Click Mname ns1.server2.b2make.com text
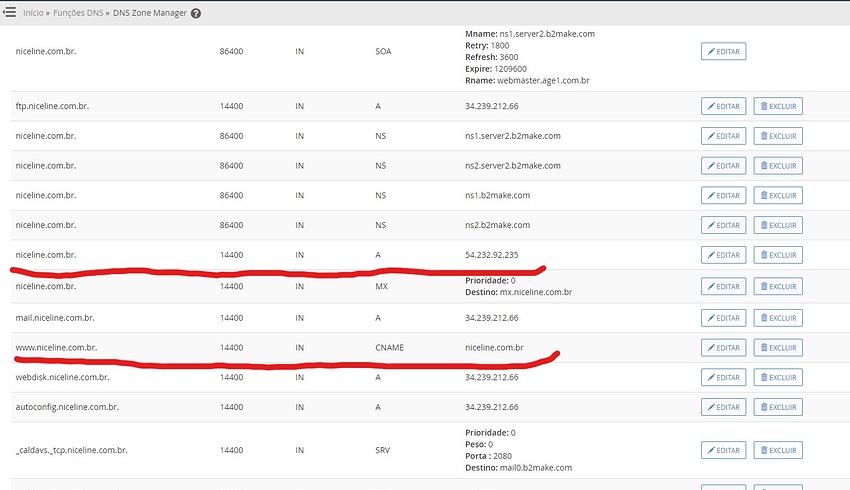Screen dimensions: 850x490 point(530,34)
